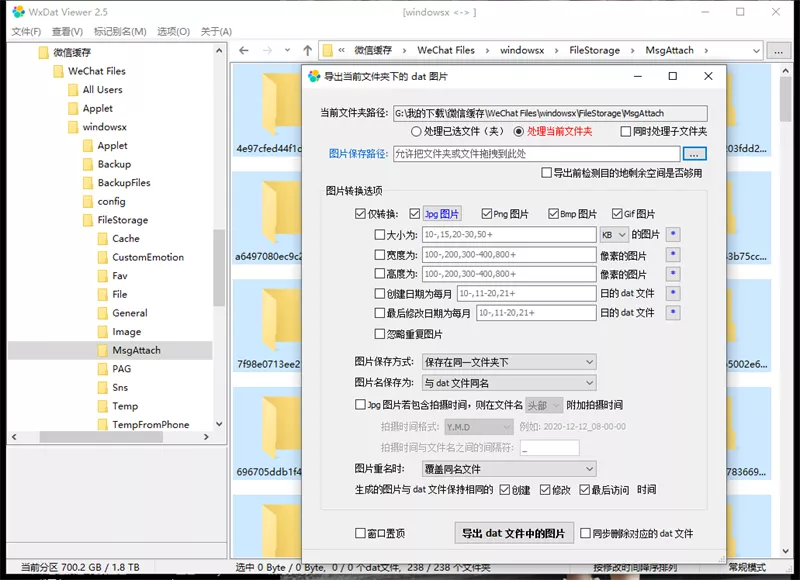Open 图片重名时 dropdown
The height and width of the screenshot is (580, 800).
click(x=509, y=469)
